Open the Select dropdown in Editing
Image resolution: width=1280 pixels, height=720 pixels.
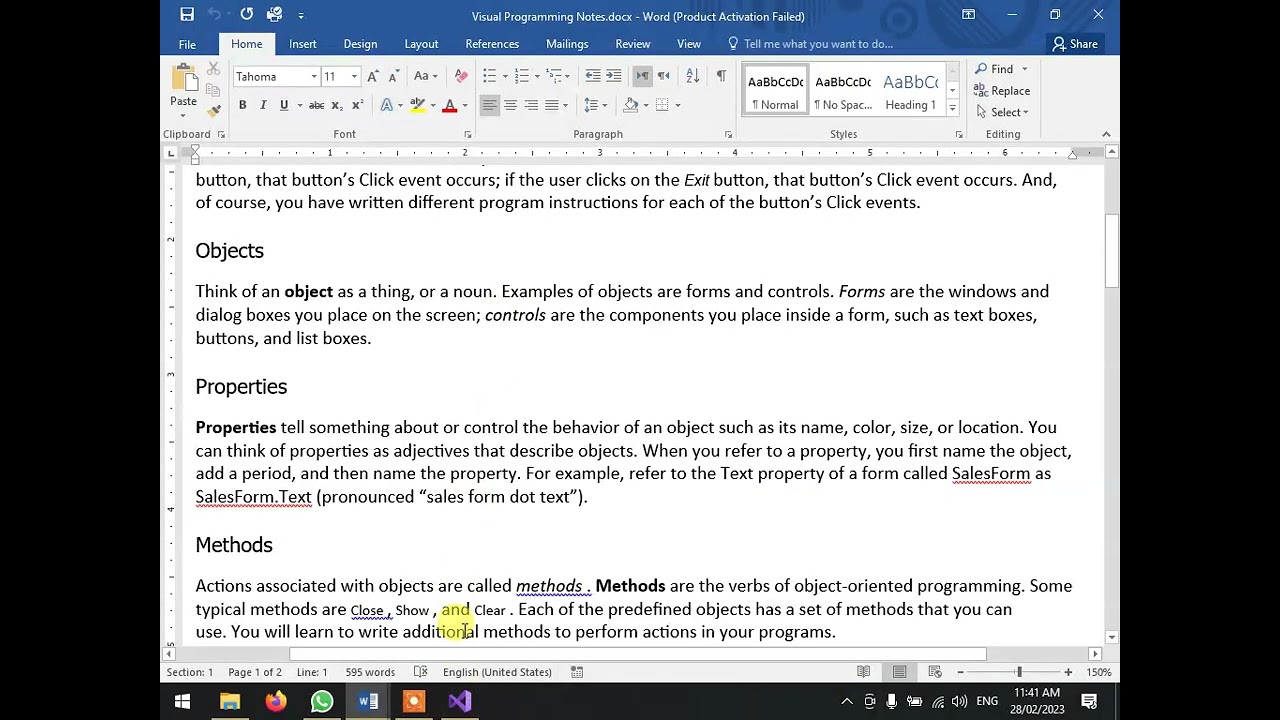1002,112
